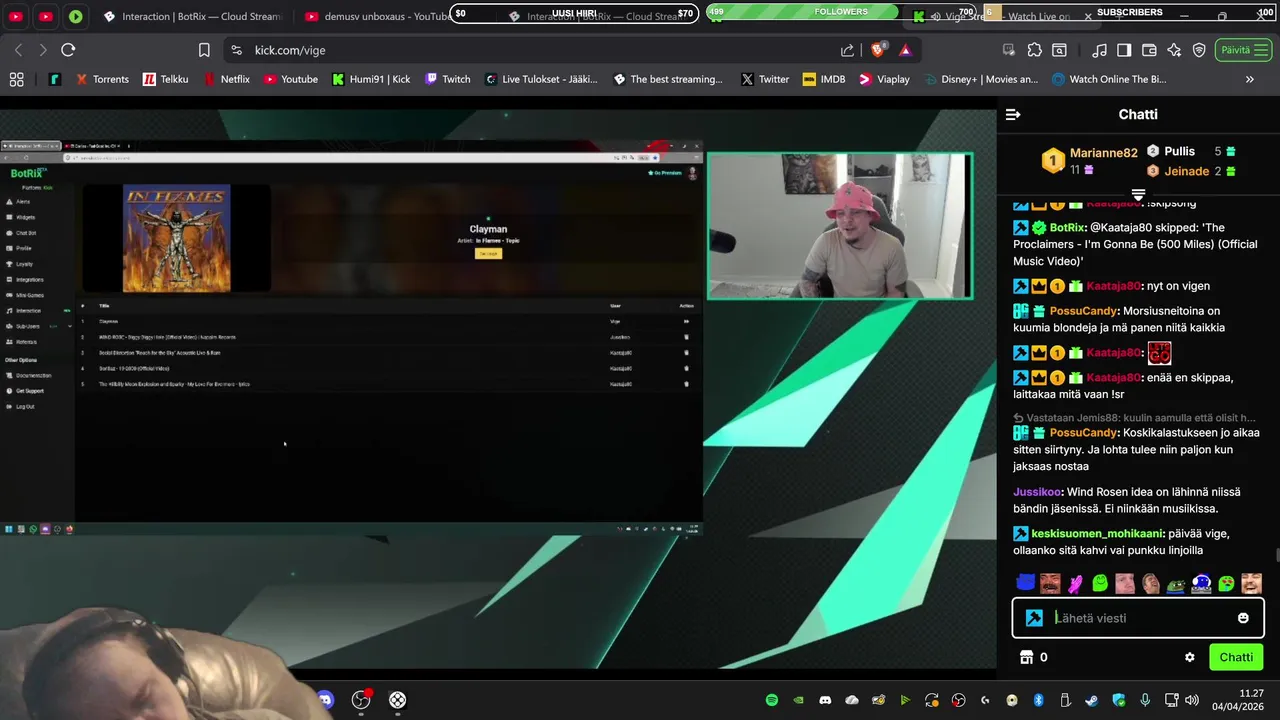Open the Twitch bookmark

pos(447,79)
